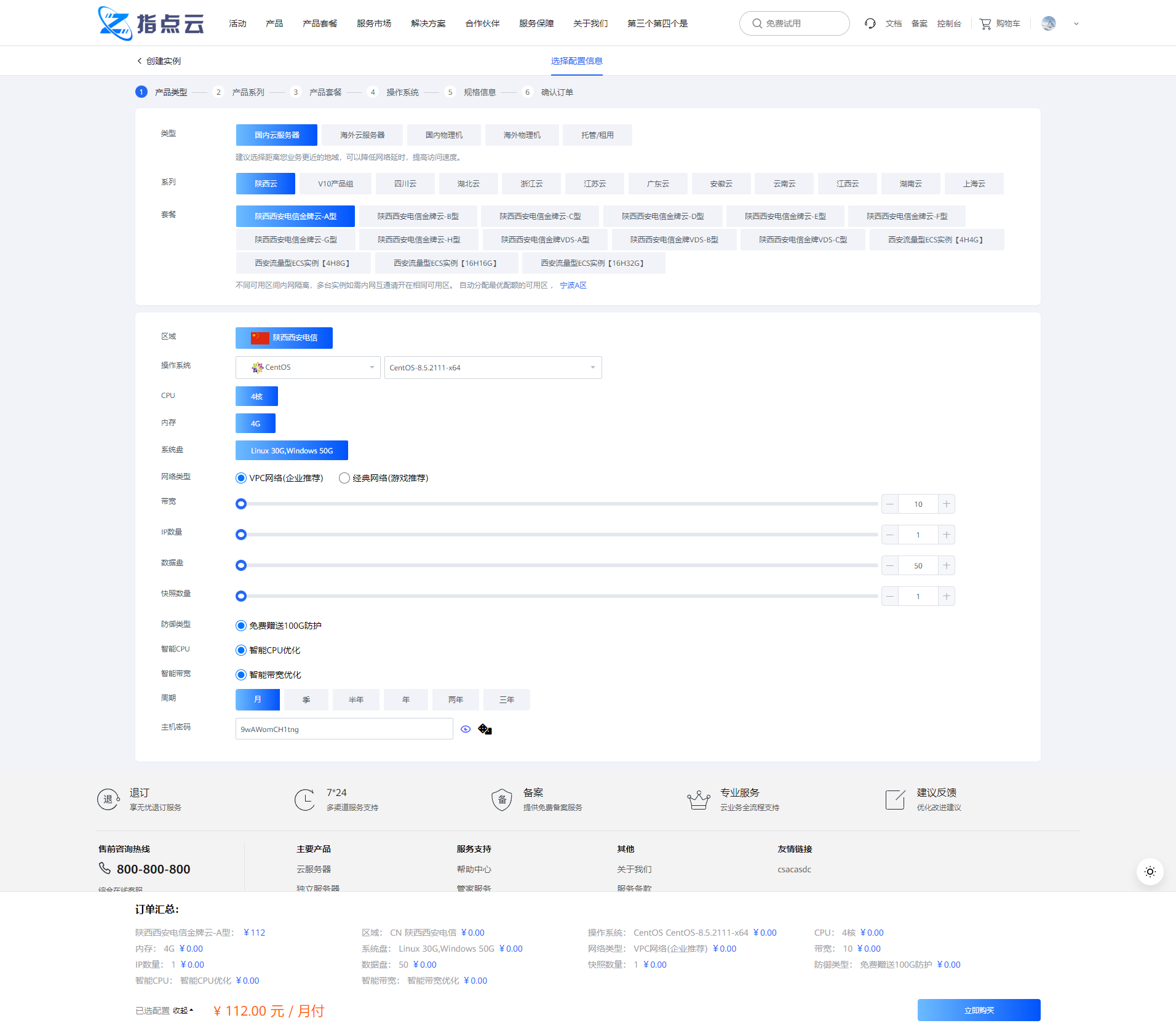Screen dimensions: 1176x1031
Task: Click the 数据盘 slider handle
Action: click(x=241, y=565)
